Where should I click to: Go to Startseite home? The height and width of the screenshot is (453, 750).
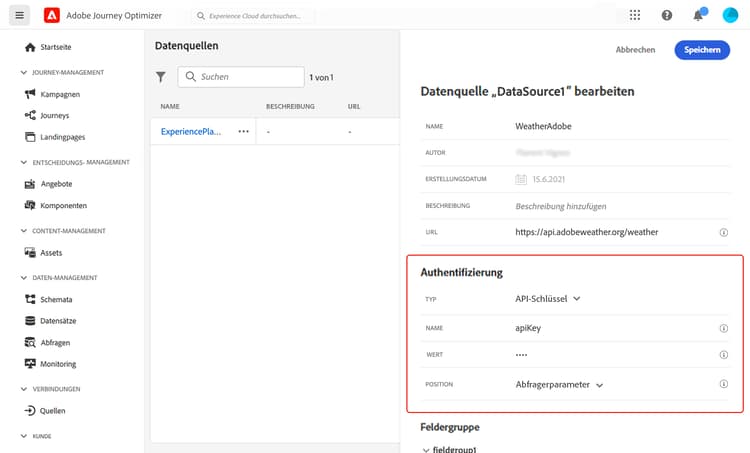pos(48,47)
